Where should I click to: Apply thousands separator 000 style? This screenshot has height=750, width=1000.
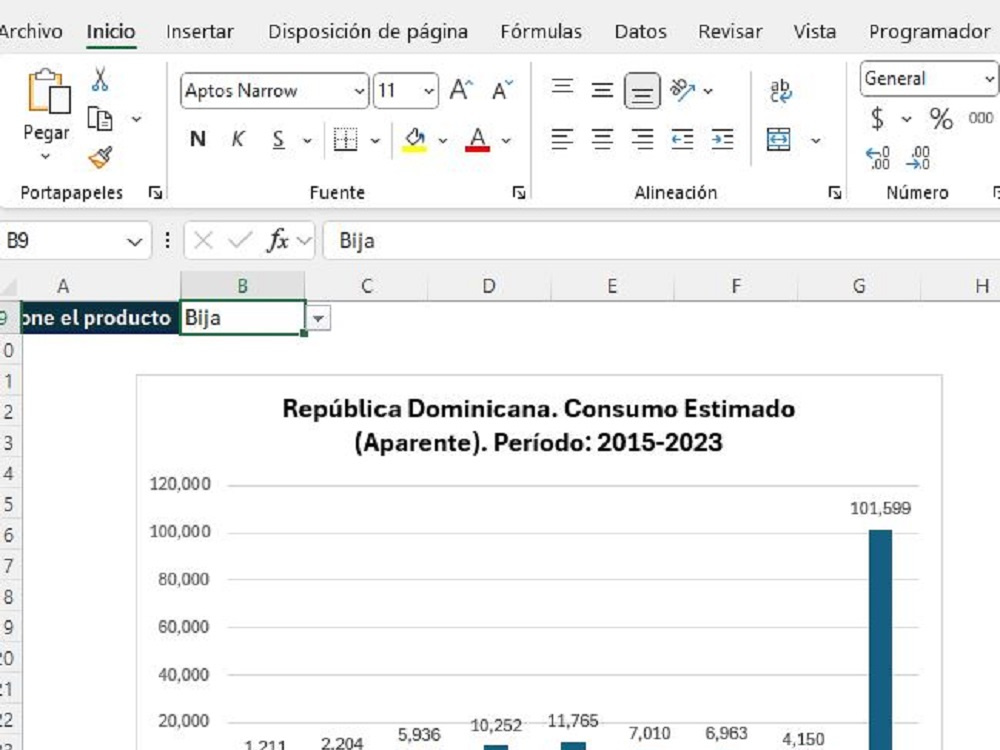click(980, 118)
